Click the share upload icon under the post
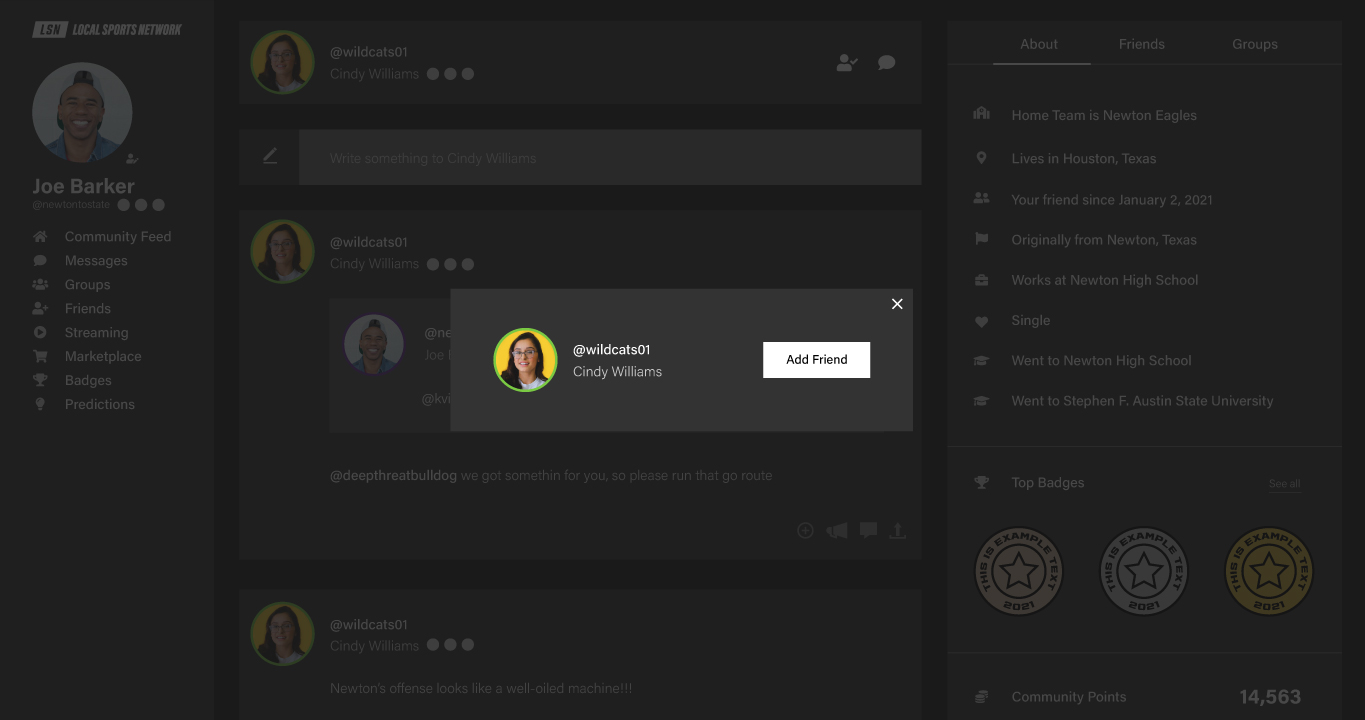Image resolution: width=1365 pixels, height=720 pixels. tap(898, 531)
